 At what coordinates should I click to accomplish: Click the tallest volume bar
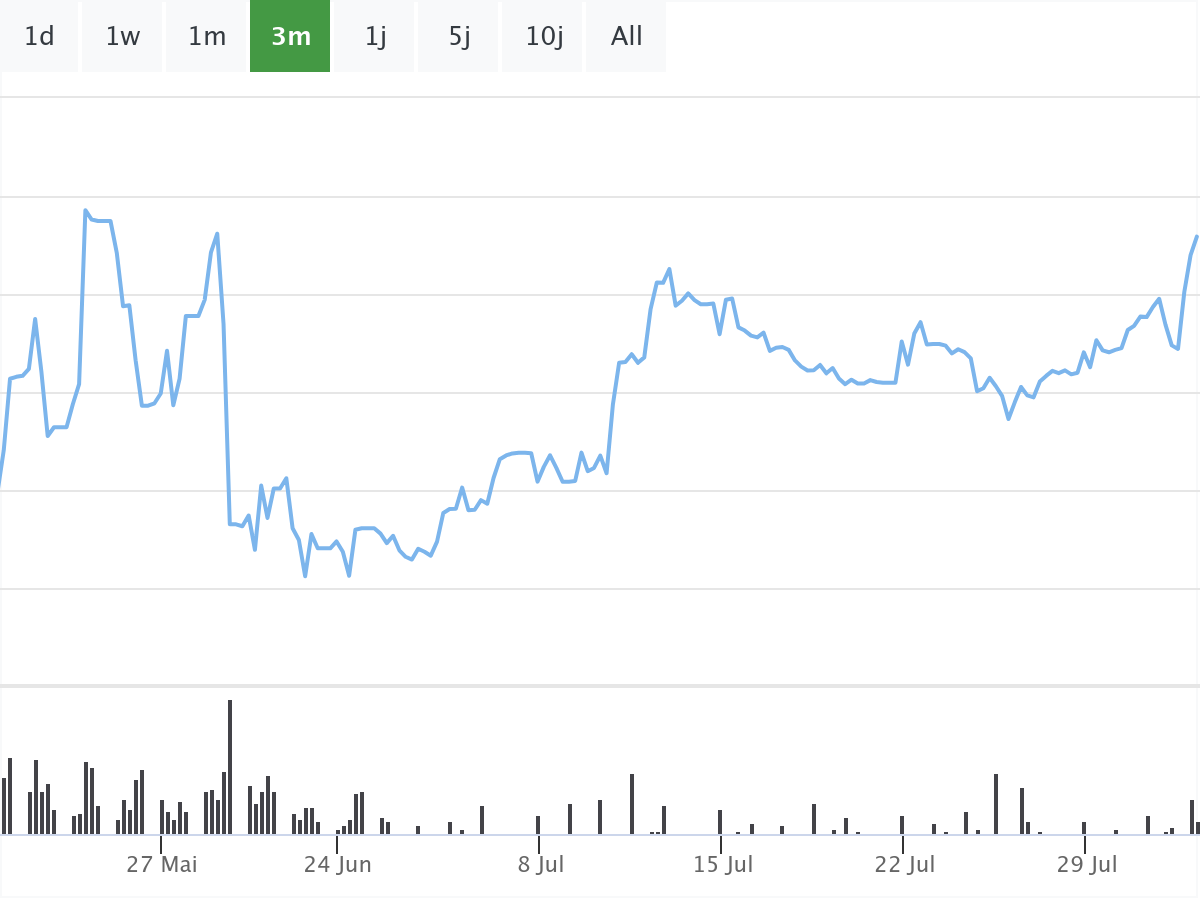pyautogui.click(x=230, y=767)
